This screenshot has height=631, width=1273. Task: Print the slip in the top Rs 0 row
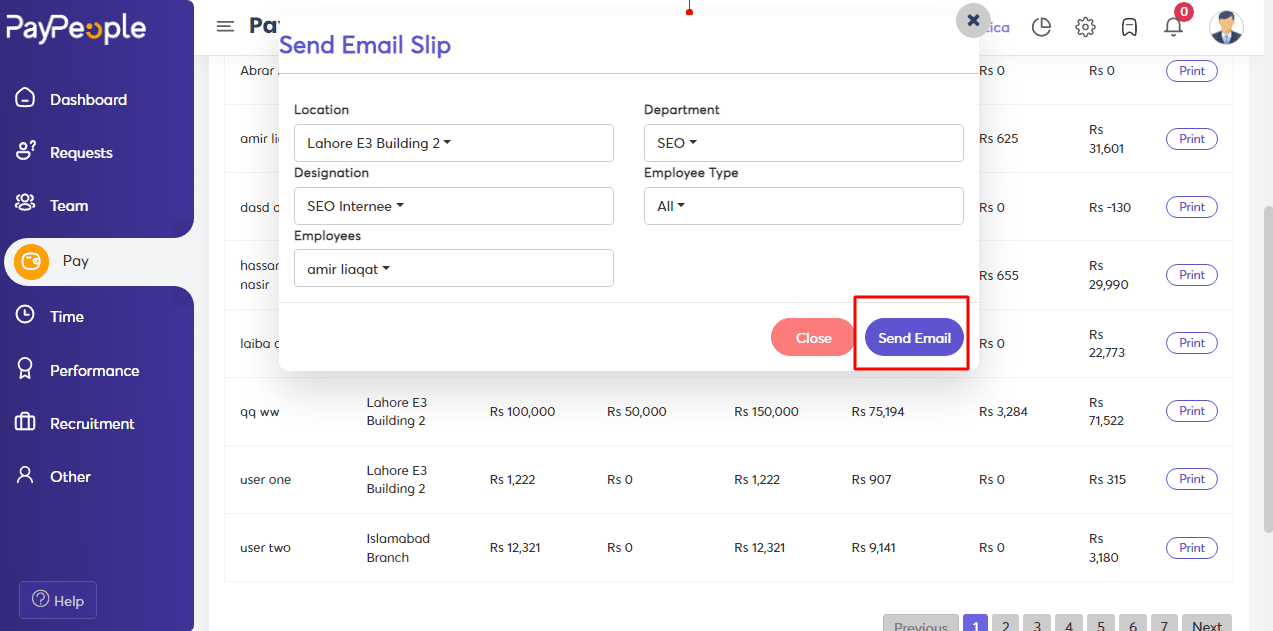1192,71
